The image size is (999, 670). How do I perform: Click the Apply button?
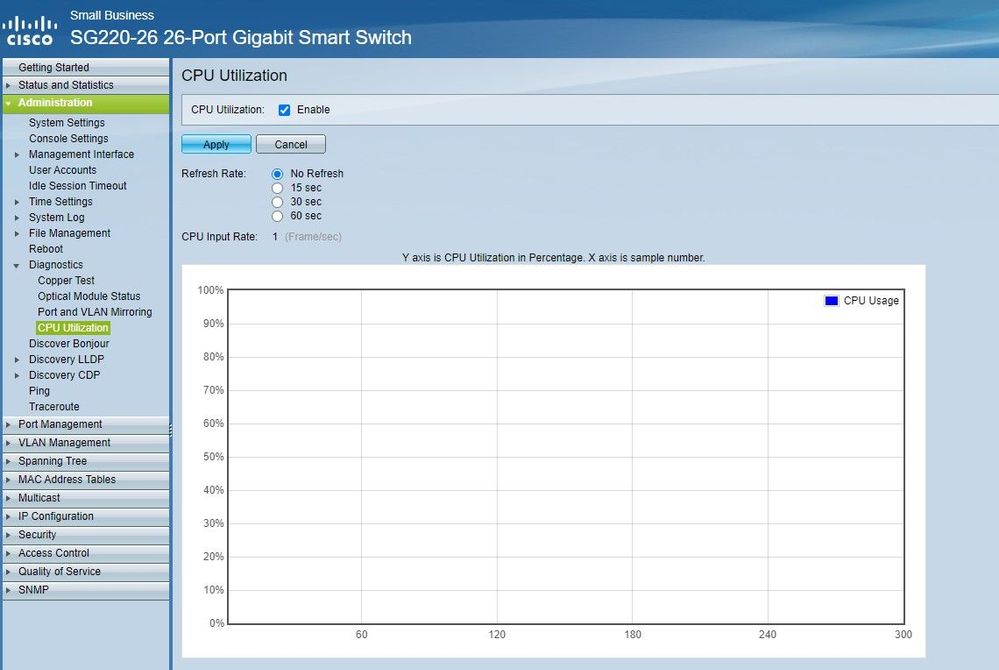coord(216,145)
